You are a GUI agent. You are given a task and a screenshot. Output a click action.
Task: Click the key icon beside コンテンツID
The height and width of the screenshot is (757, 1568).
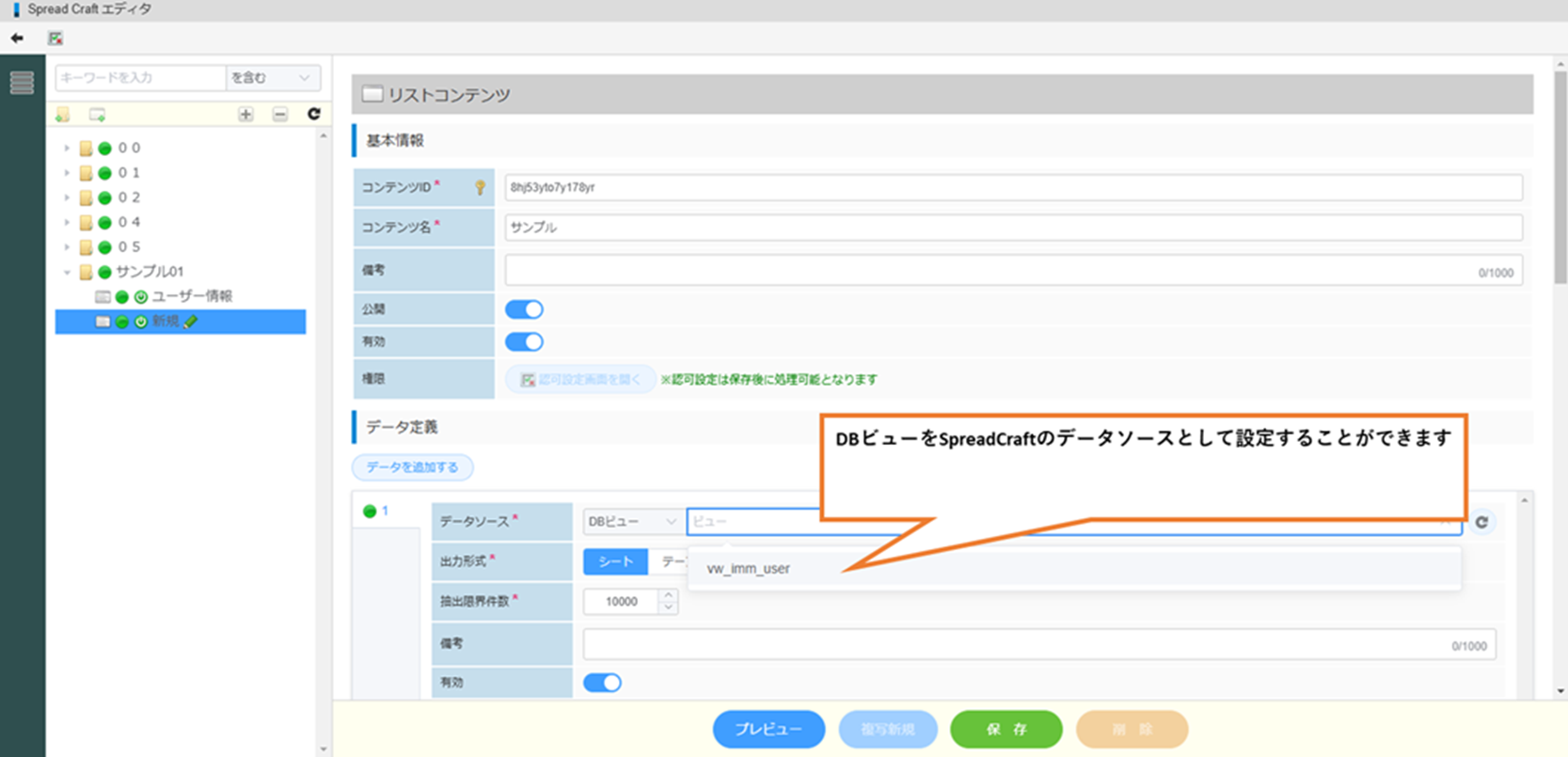tap(480, 187)
